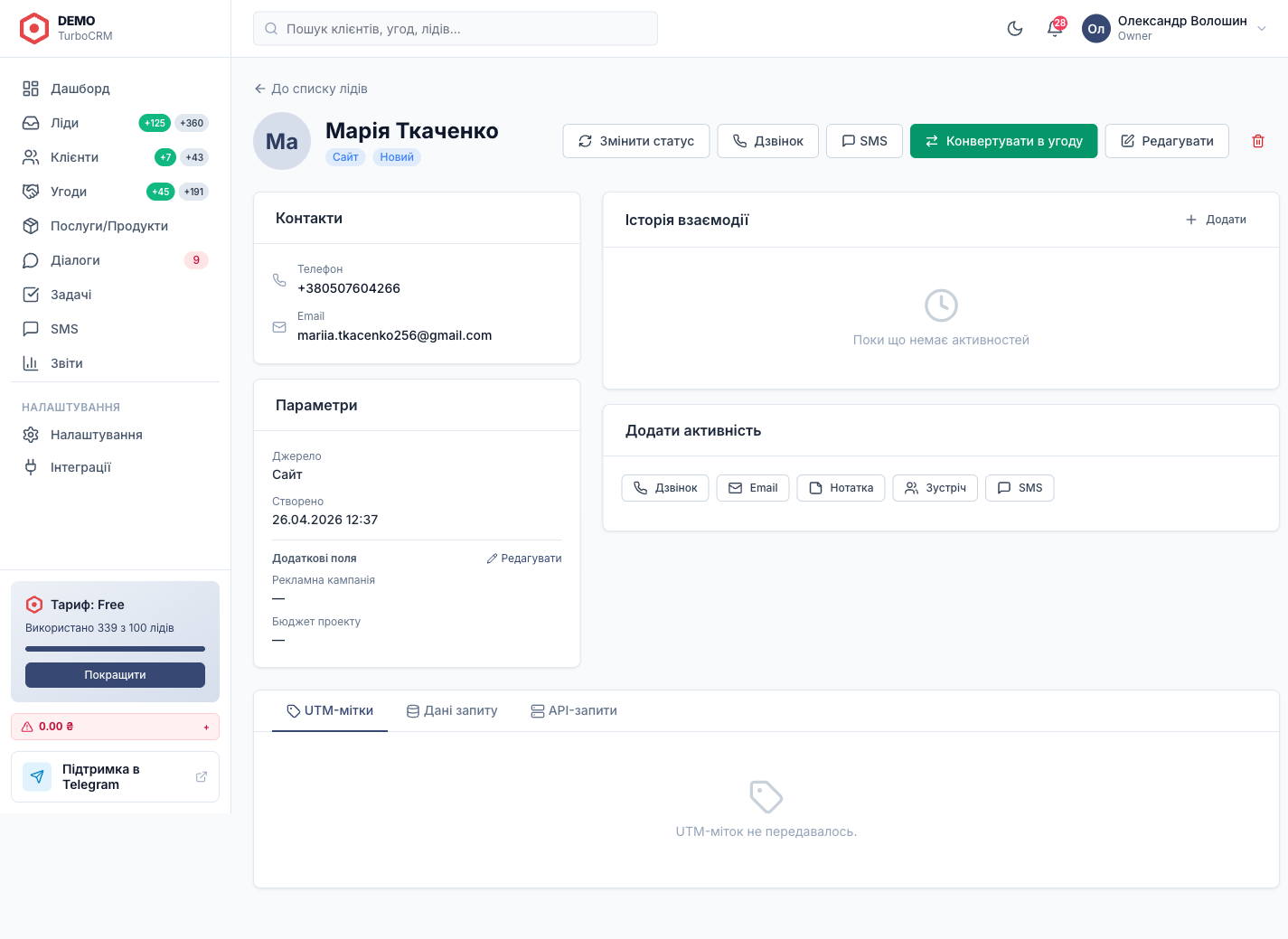Click the Клієнти people icon

click(31, 157)
